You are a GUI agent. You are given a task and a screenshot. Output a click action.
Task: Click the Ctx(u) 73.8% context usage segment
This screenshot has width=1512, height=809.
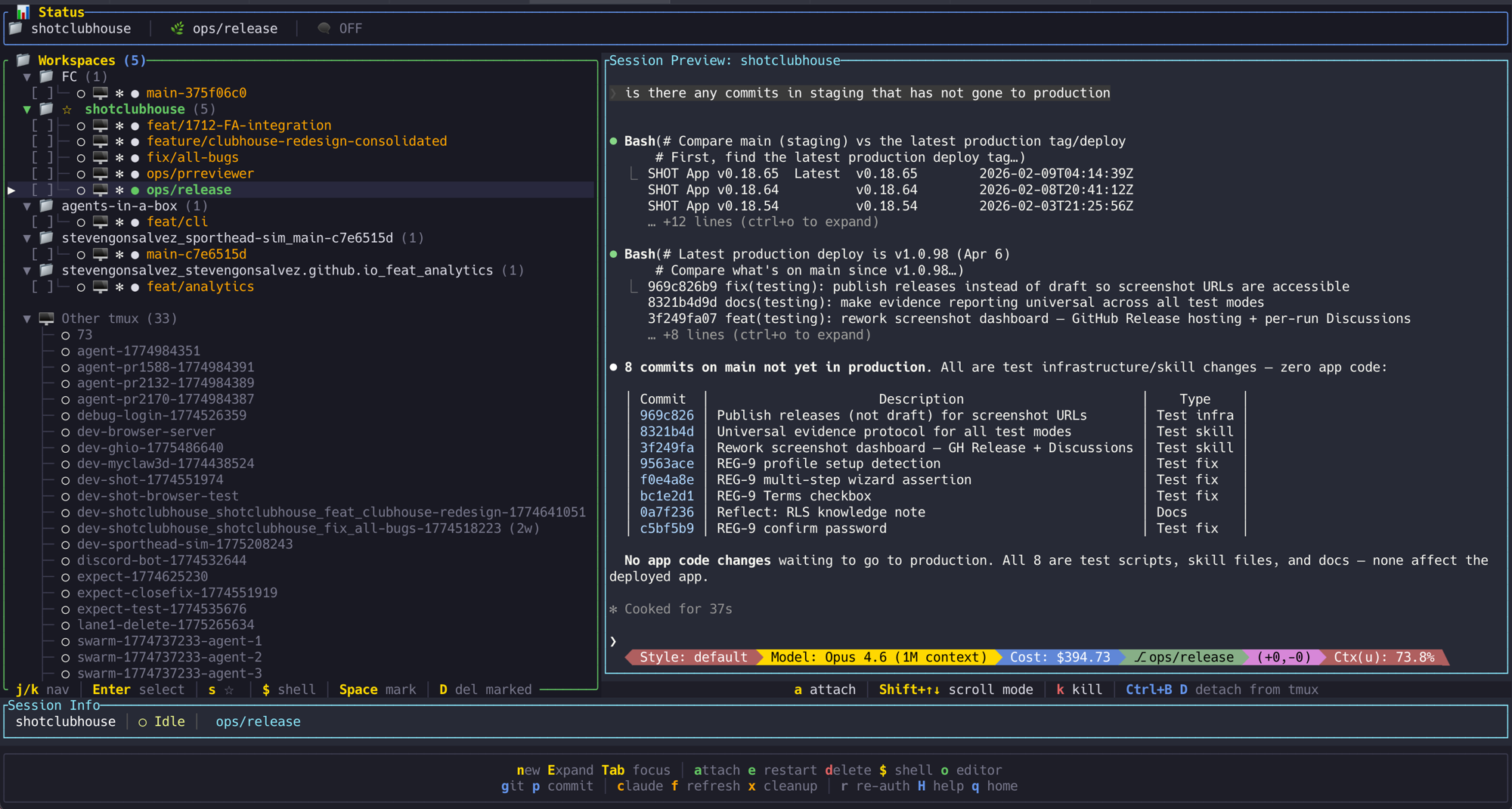pyautogui.click(x=1384, y=657)
